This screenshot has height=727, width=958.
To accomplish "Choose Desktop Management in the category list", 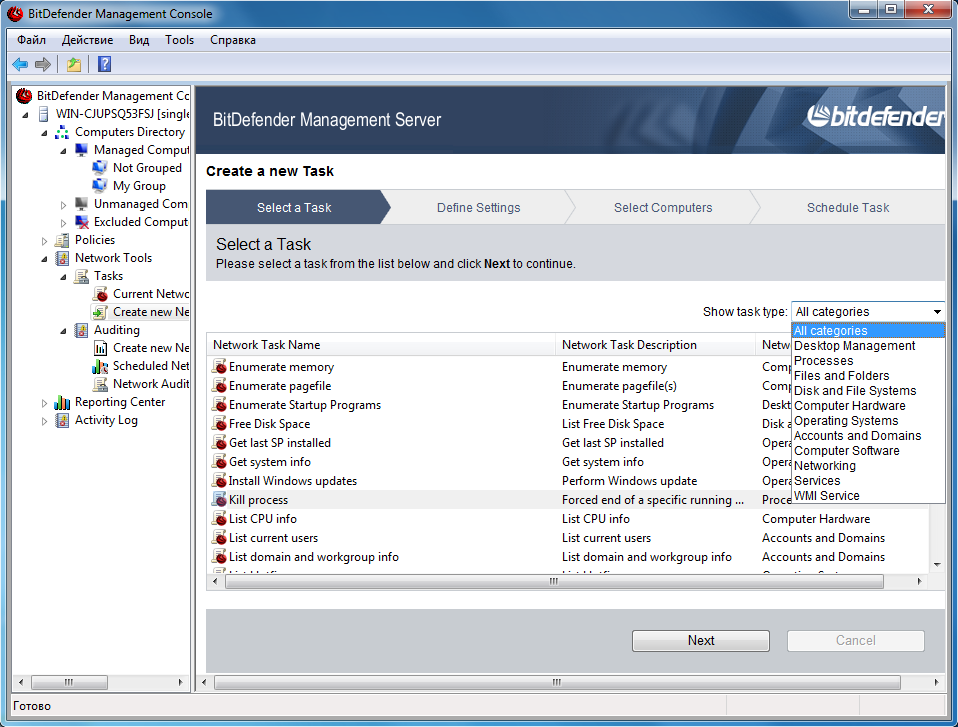I will coord(868,346).
